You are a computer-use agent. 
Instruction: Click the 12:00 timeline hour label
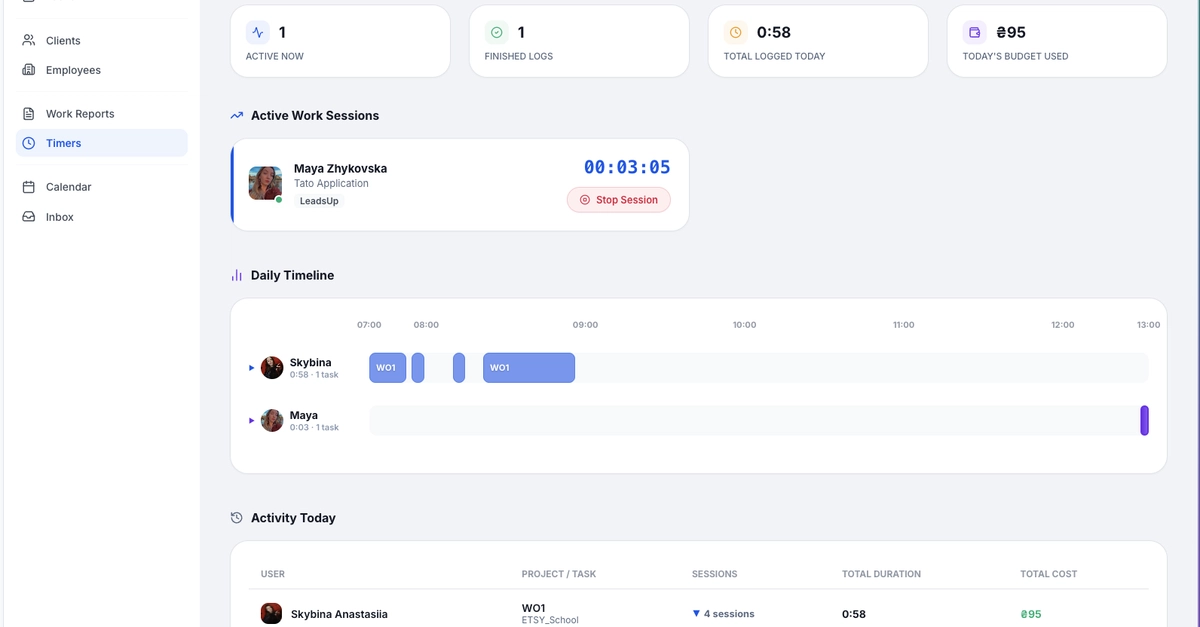click(x=1062, y=325)
